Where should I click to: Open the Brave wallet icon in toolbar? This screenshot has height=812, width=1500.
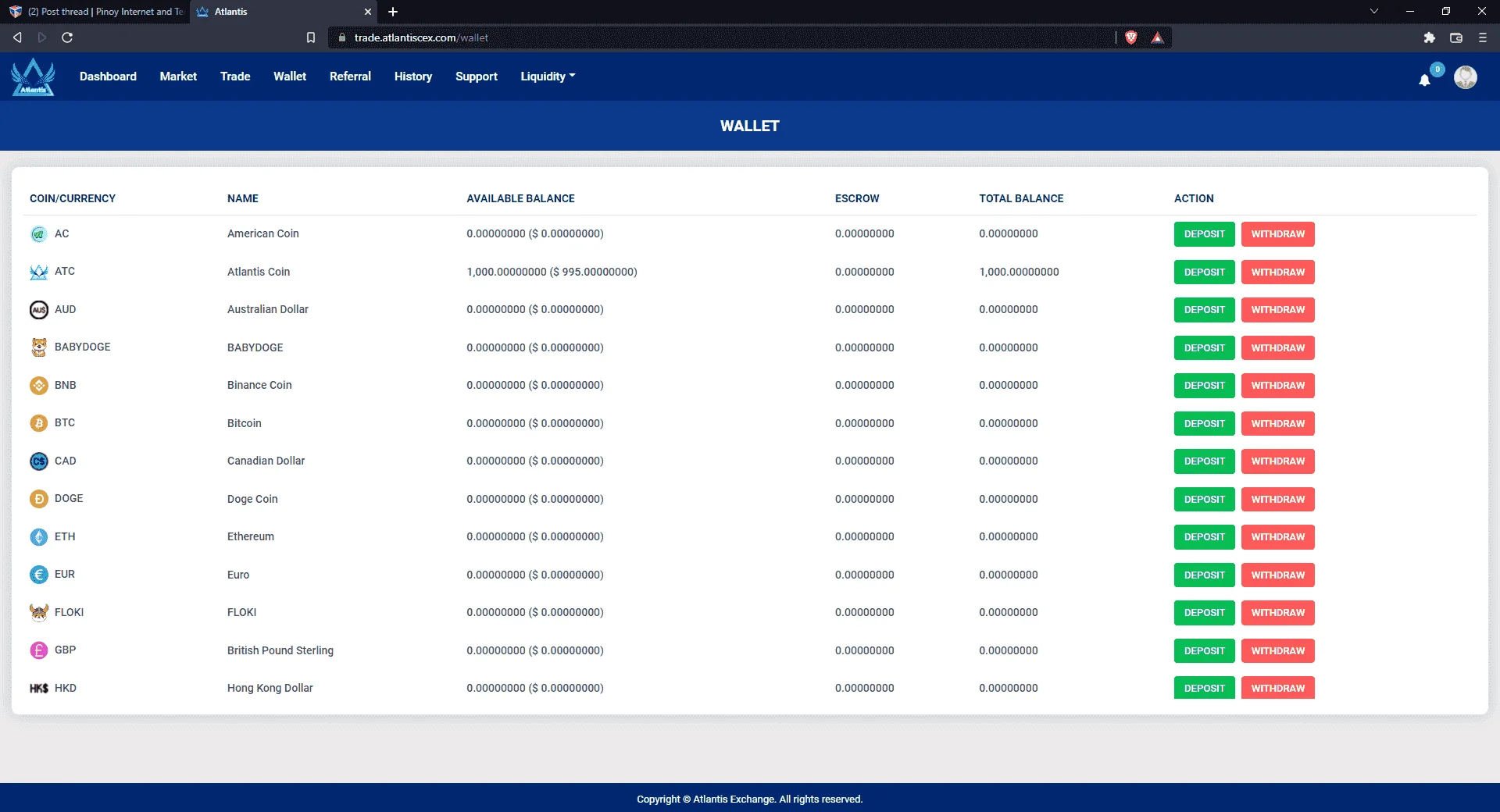pos(1455,37)
